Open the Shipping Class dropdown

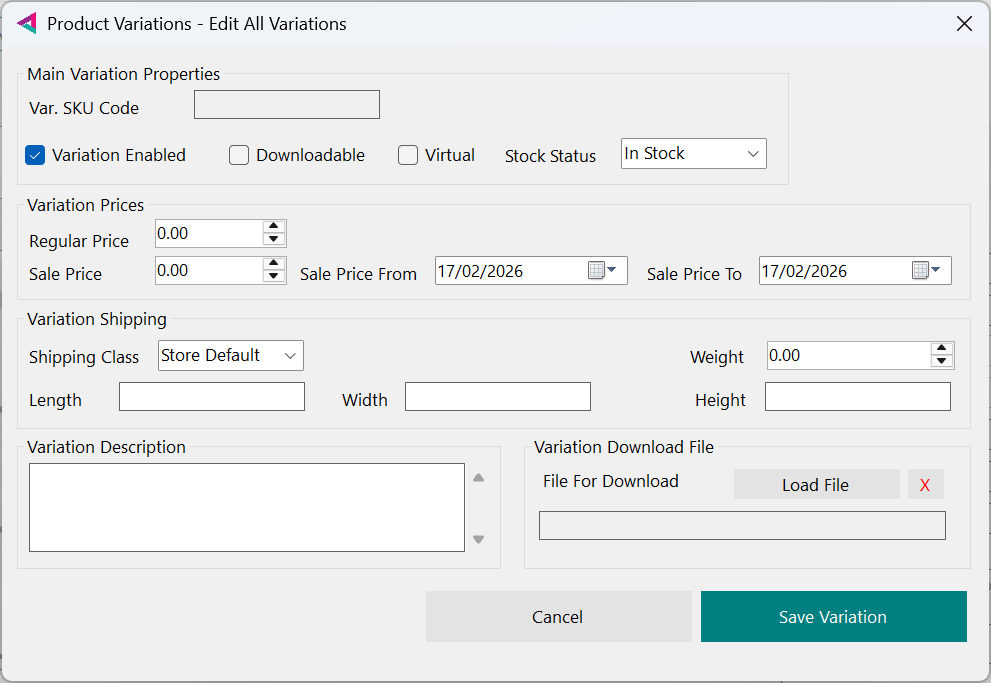pyautogui.click(x=230, y=356)
